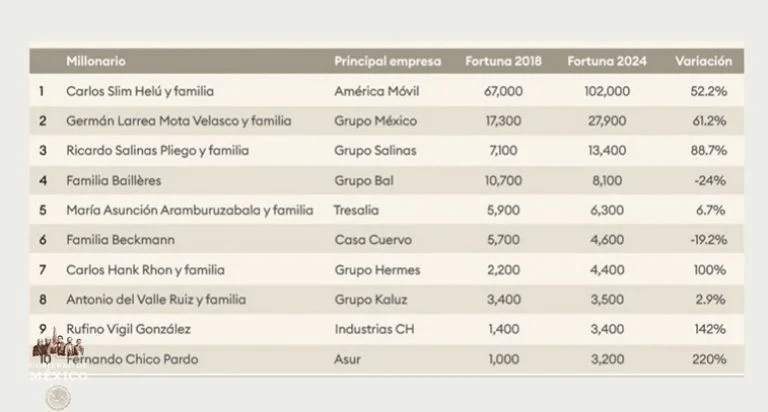This screenshot has width=768, height=412.
Task: Click the Principal empresa column header
Action: coord(387,61)
